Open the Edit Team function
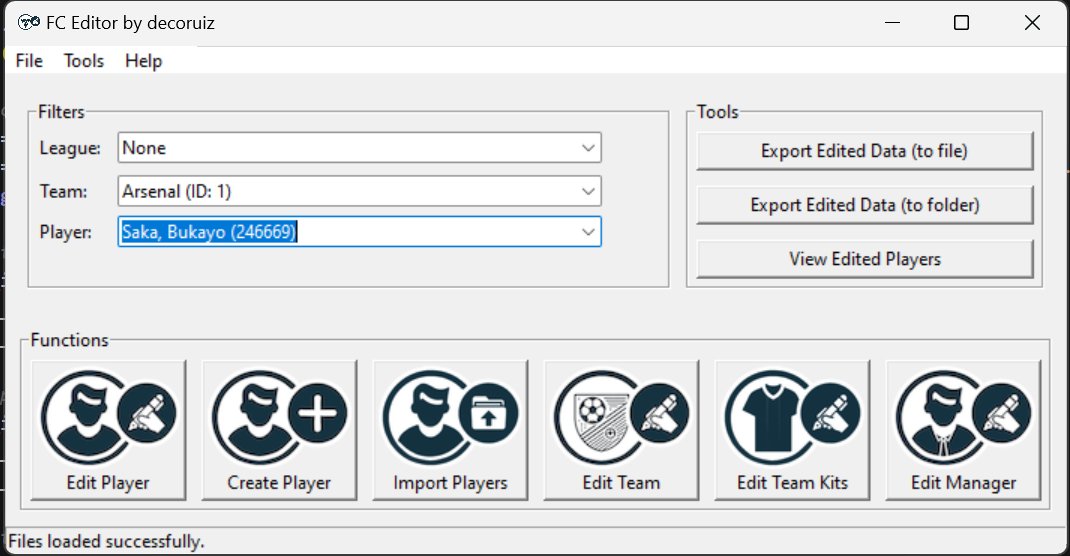 (x=621, y=430)
